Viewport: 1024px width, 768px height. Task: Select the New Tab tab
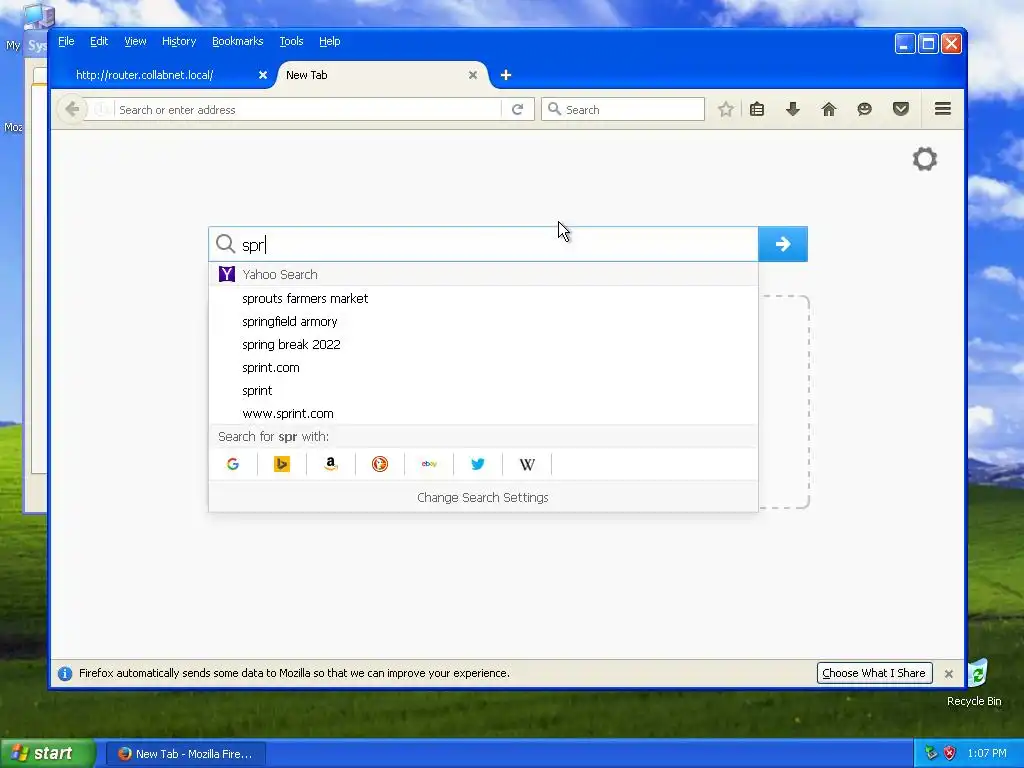point(383,75)
